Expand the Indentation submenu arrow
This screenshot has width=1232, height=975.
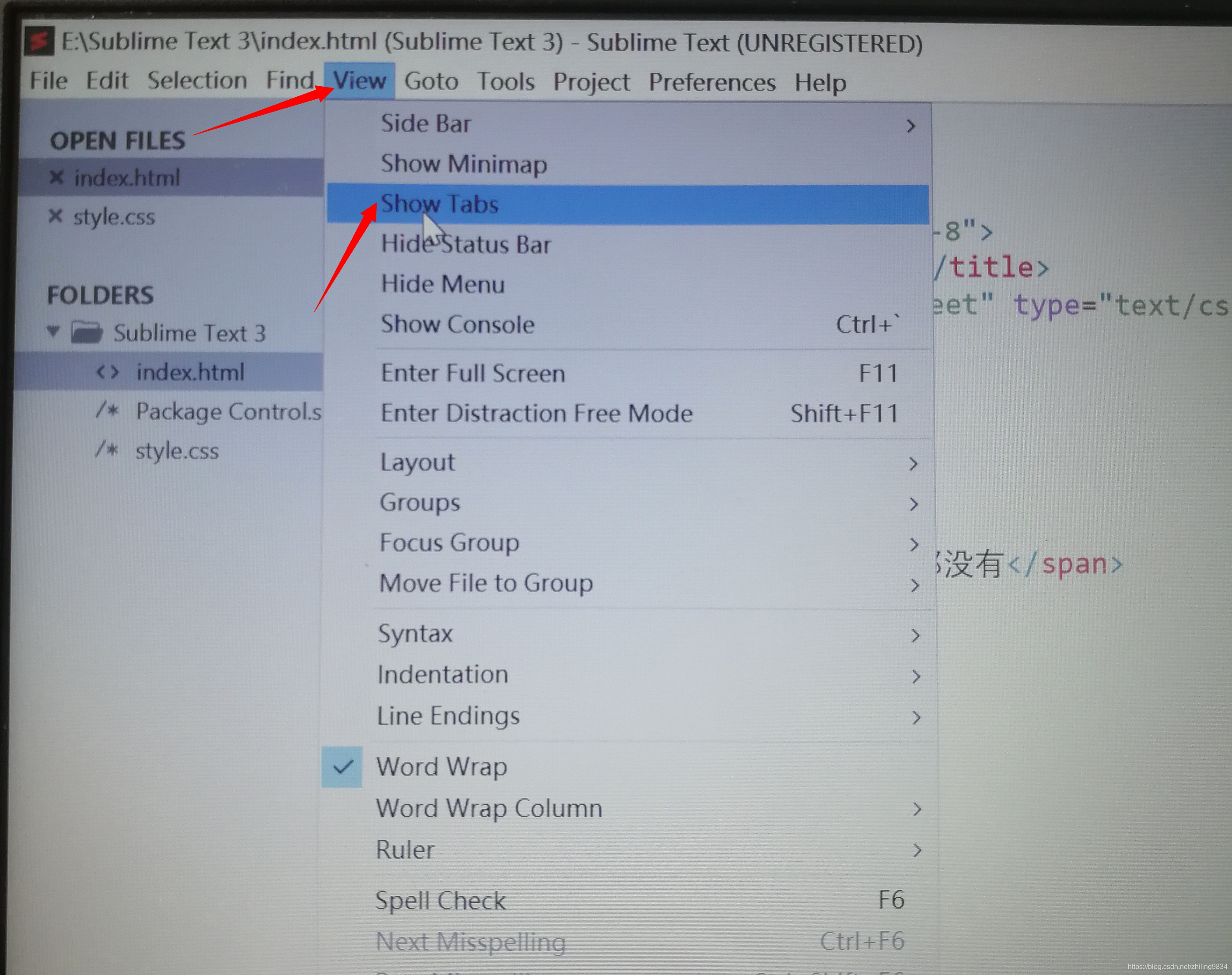coord(916,677)
